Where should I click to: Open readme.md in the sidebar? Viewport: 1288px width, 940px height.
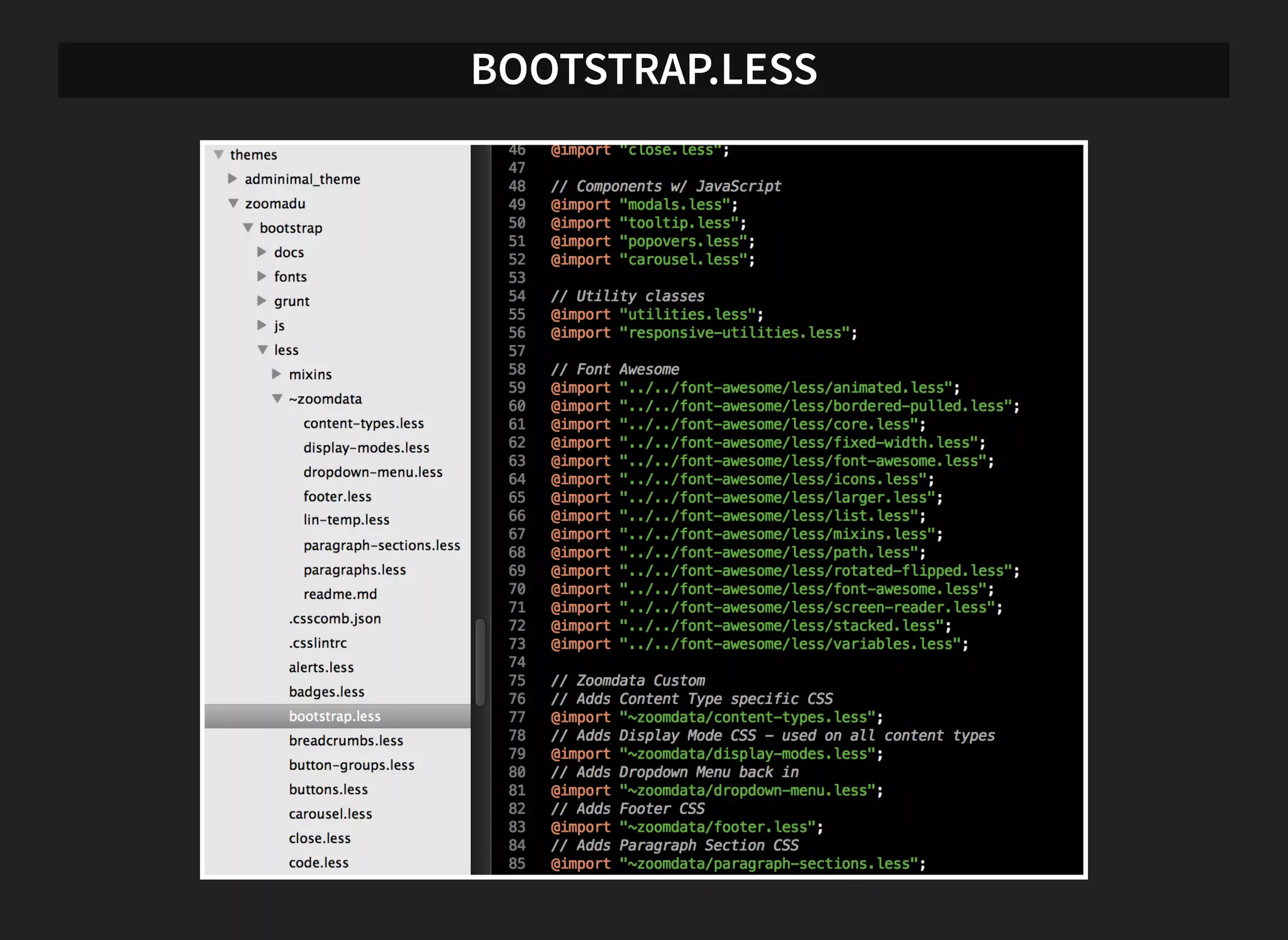[x=340, y=594]
